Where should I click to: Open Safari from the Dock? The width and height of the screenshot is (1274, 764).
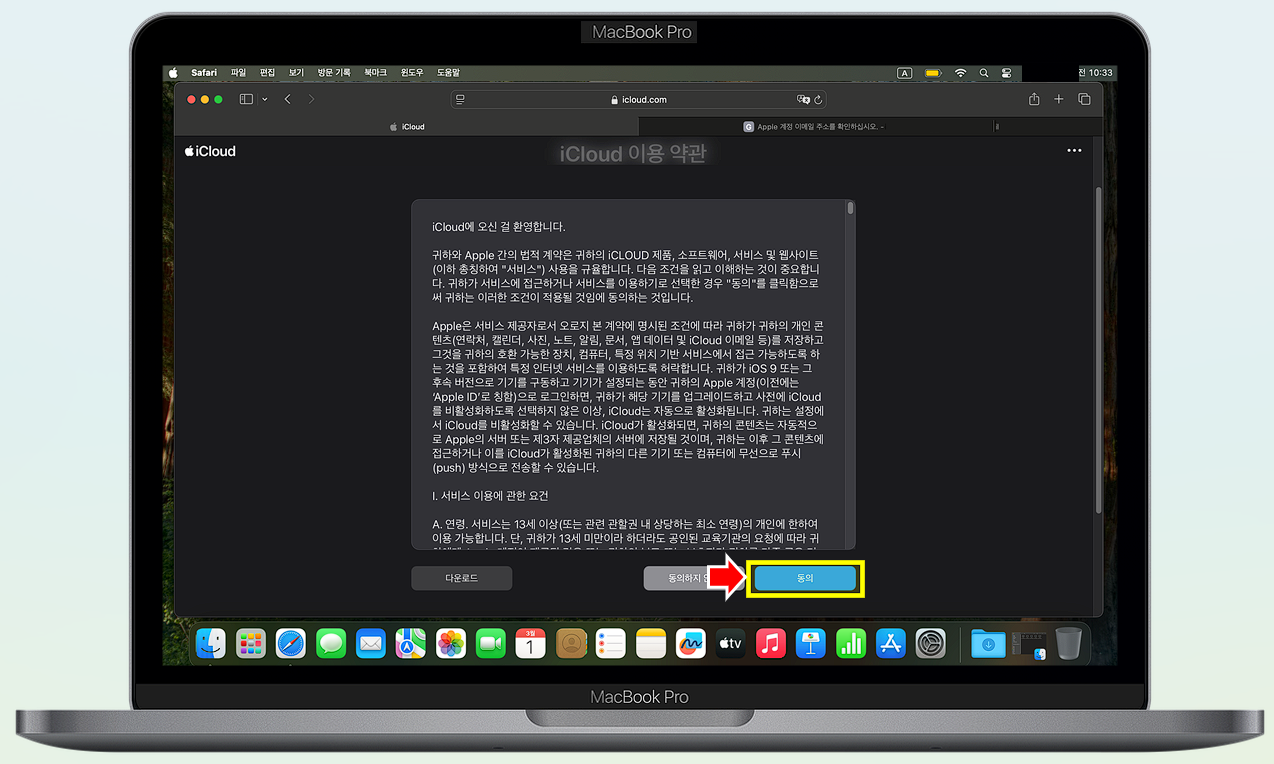291,643
